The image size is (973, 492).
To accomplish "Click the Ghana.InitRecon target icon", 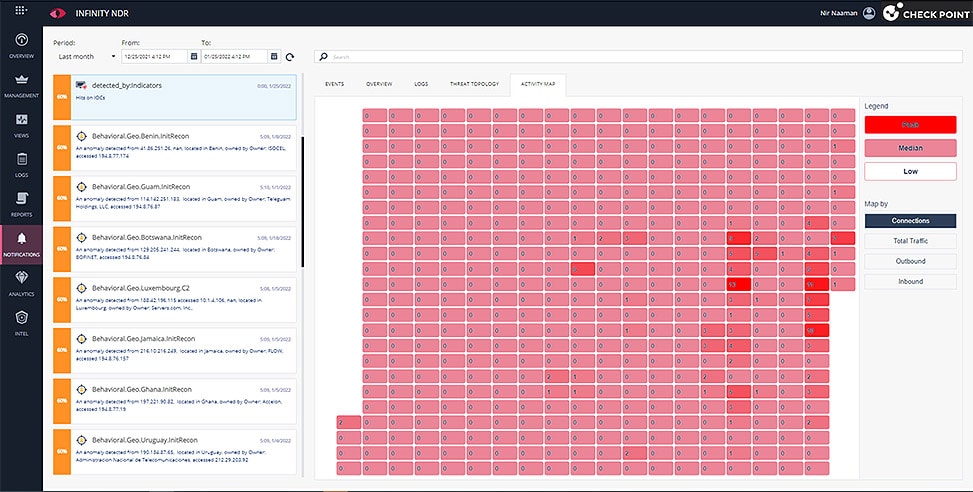I will click(x=81, y=390).
